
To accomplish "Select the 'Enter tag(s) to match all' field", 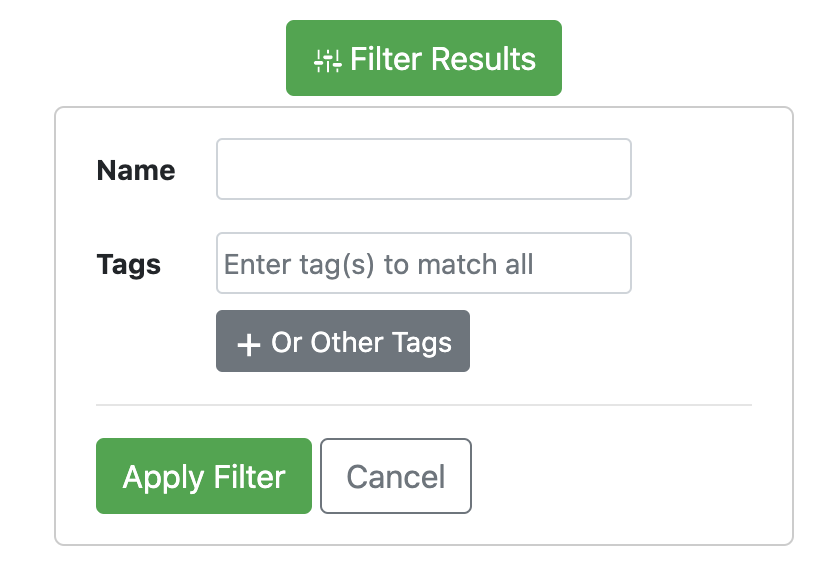I will (424, 263).
